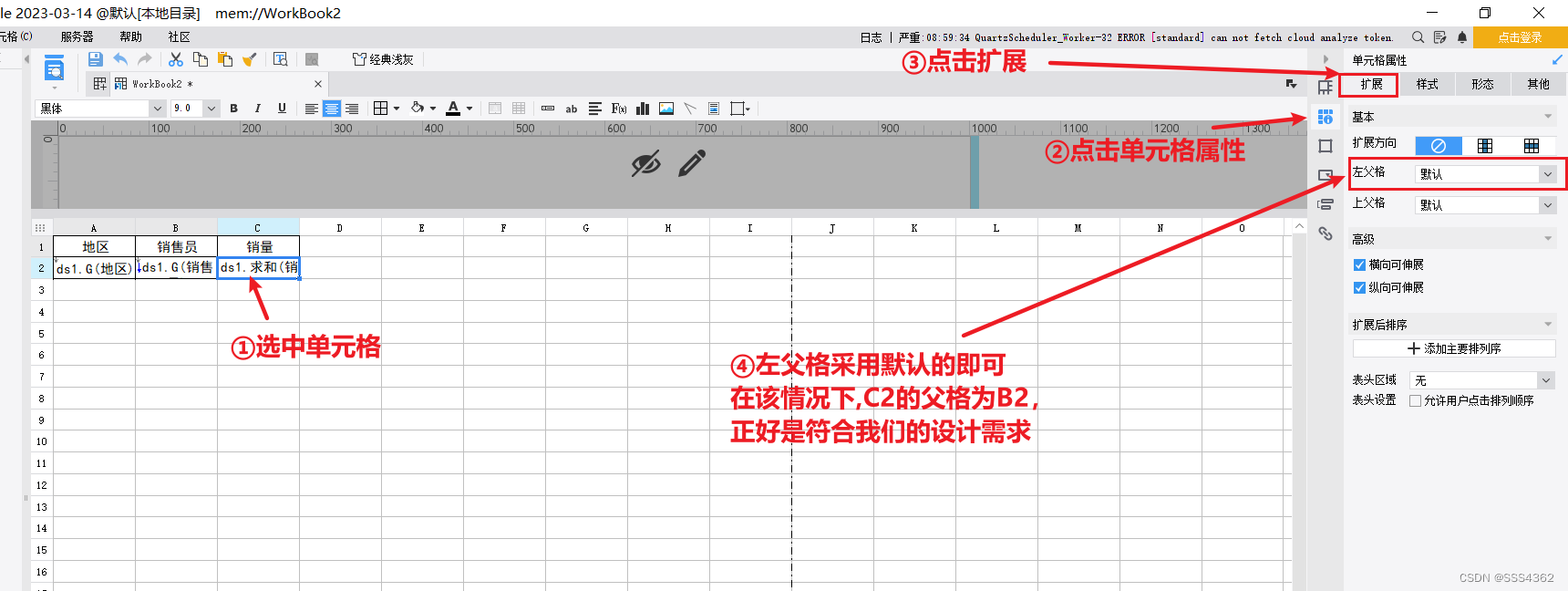Toggle underline formatting
The height and width of the screenshot is (591, 1568).
coord(282,108)
